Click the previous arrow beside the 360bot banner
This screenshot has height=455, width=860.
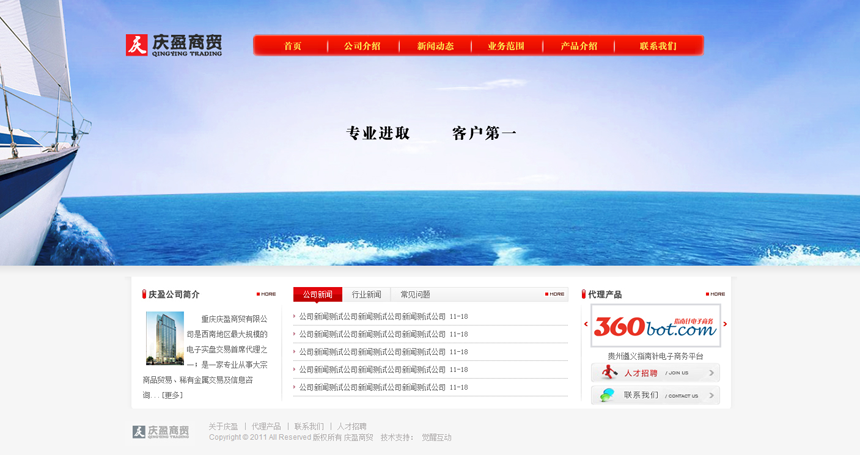click(x=586, y=324)
